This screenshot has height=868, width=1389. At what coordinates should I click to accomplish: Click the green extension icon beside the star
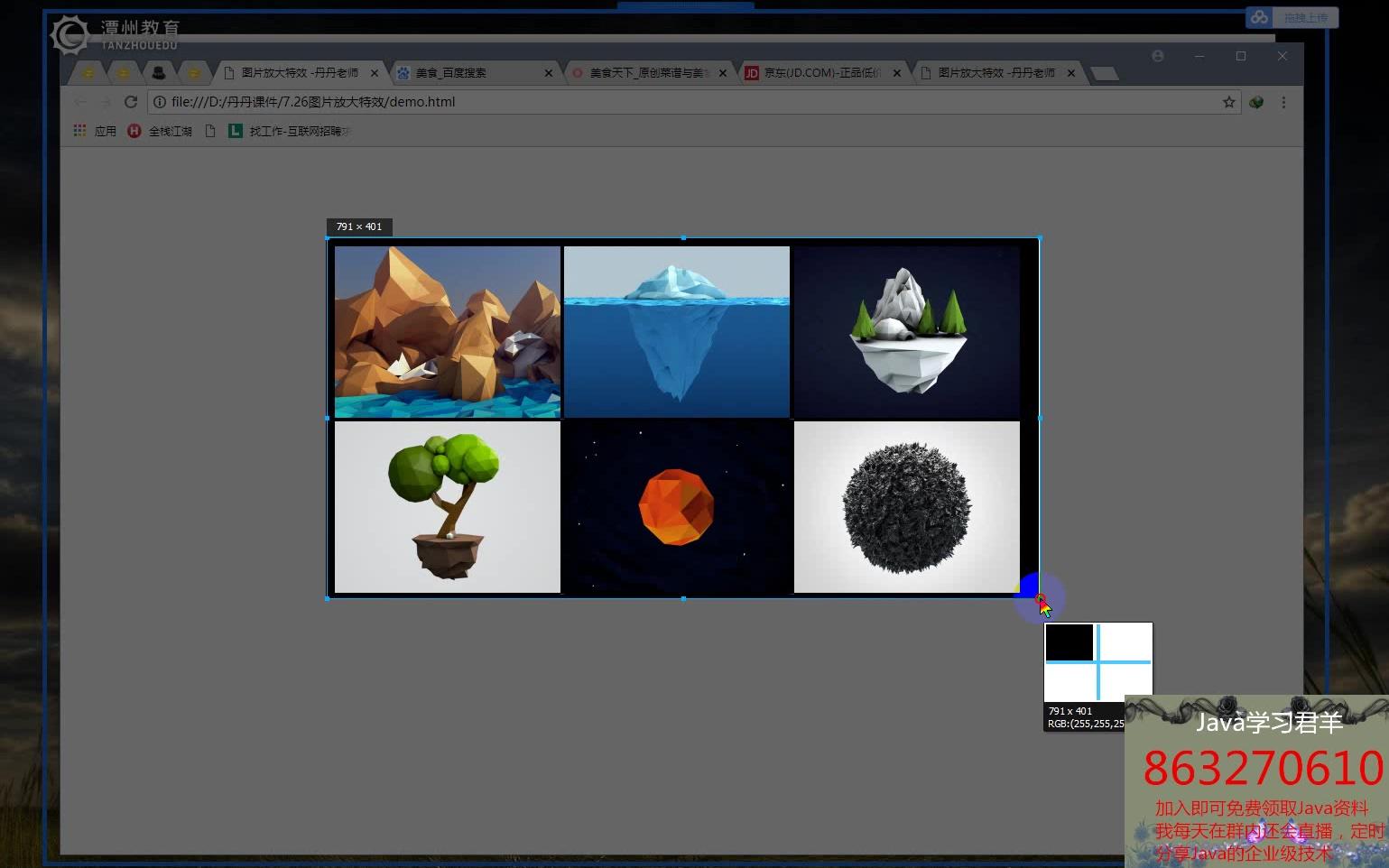[x=1256, y=102]
